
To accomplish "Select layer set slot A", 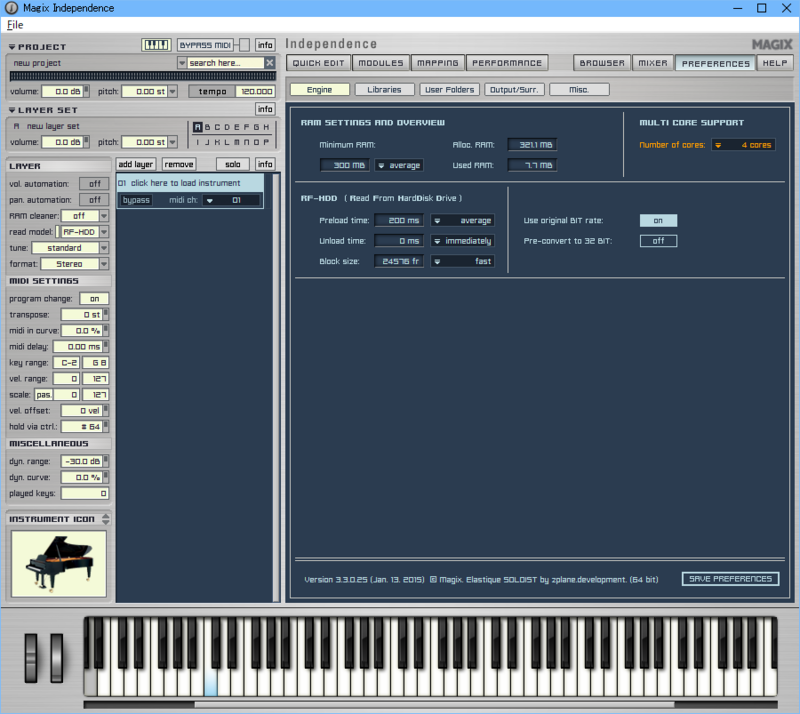I will pos(197,127).
